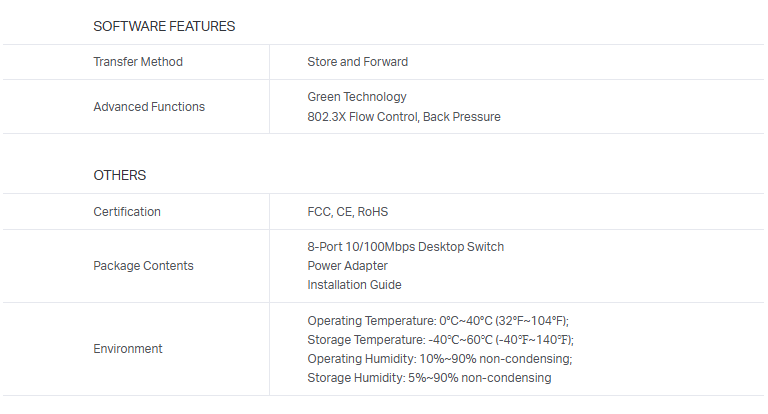The height and width of the screenshot is (414, 768).
Task: Click the SOFTWARE FEATURES section heading
Action: [x=164, y=26]
